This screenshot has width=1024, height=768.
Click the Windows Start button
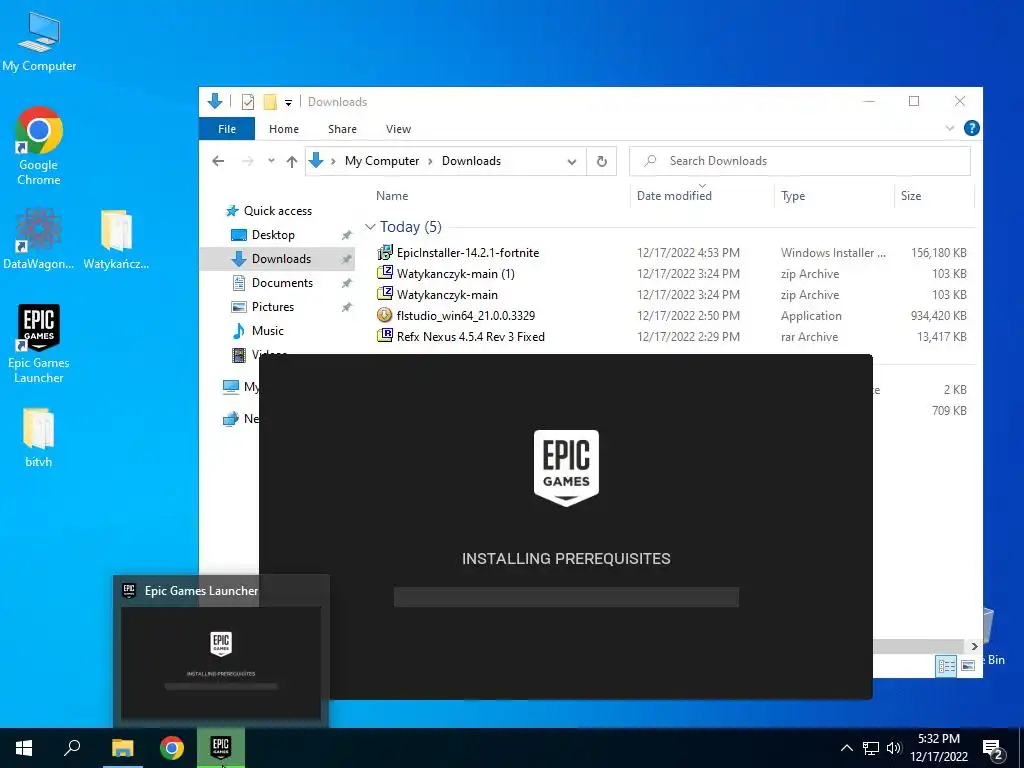coord(24,748)
